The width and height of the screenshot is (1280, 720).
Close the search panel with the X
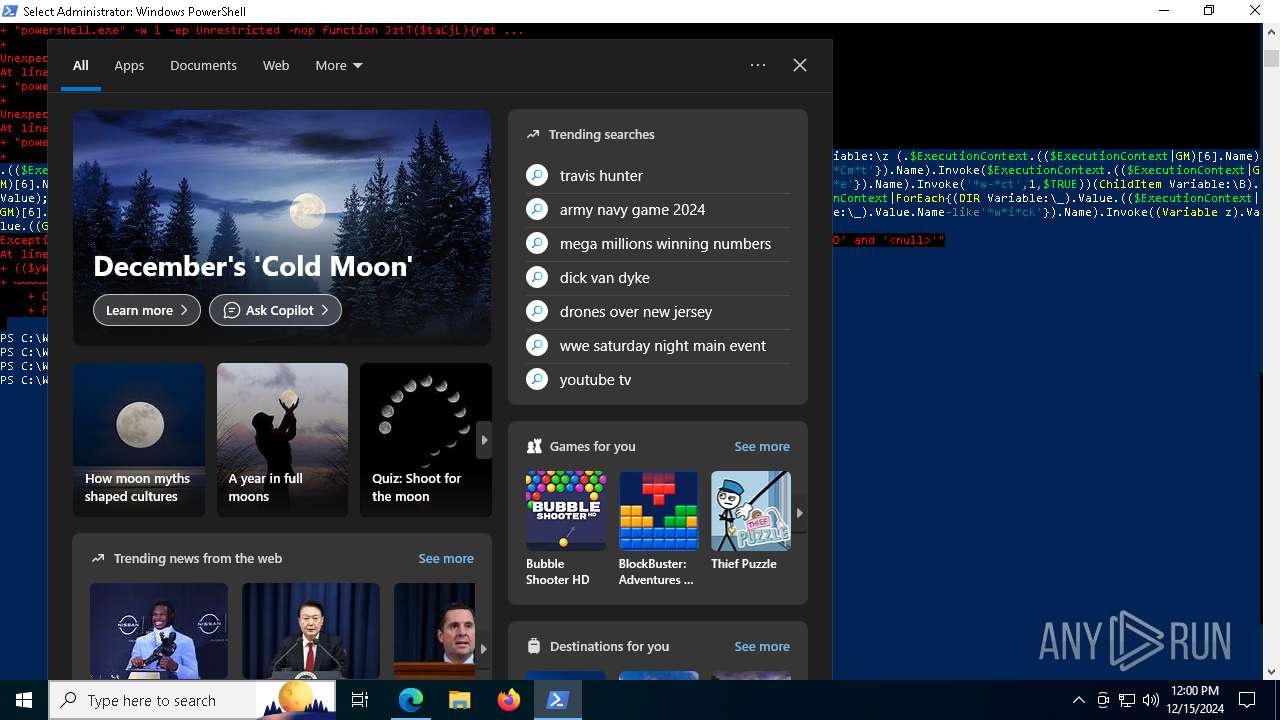(800, 65)
